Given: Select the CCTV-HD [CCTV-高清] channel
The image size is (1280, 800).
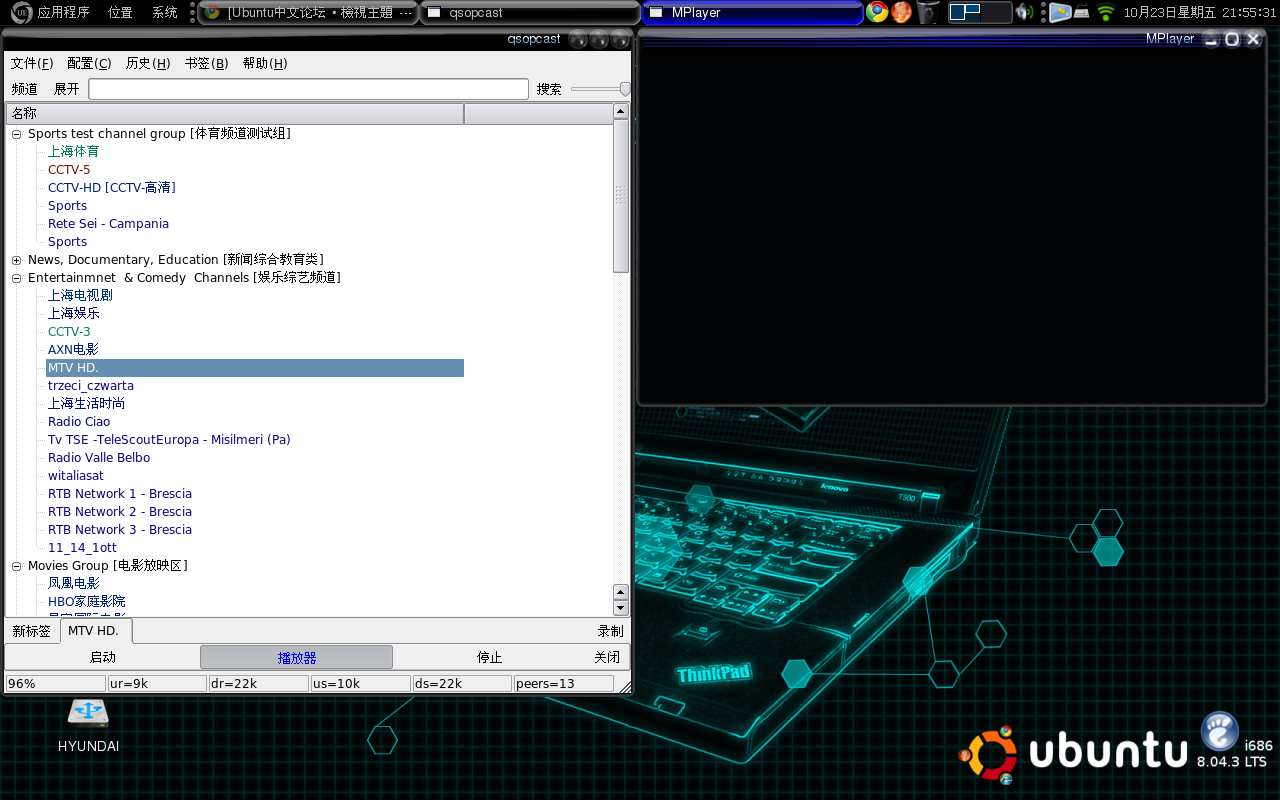Looking at the screenshot, I should point(112,188).
